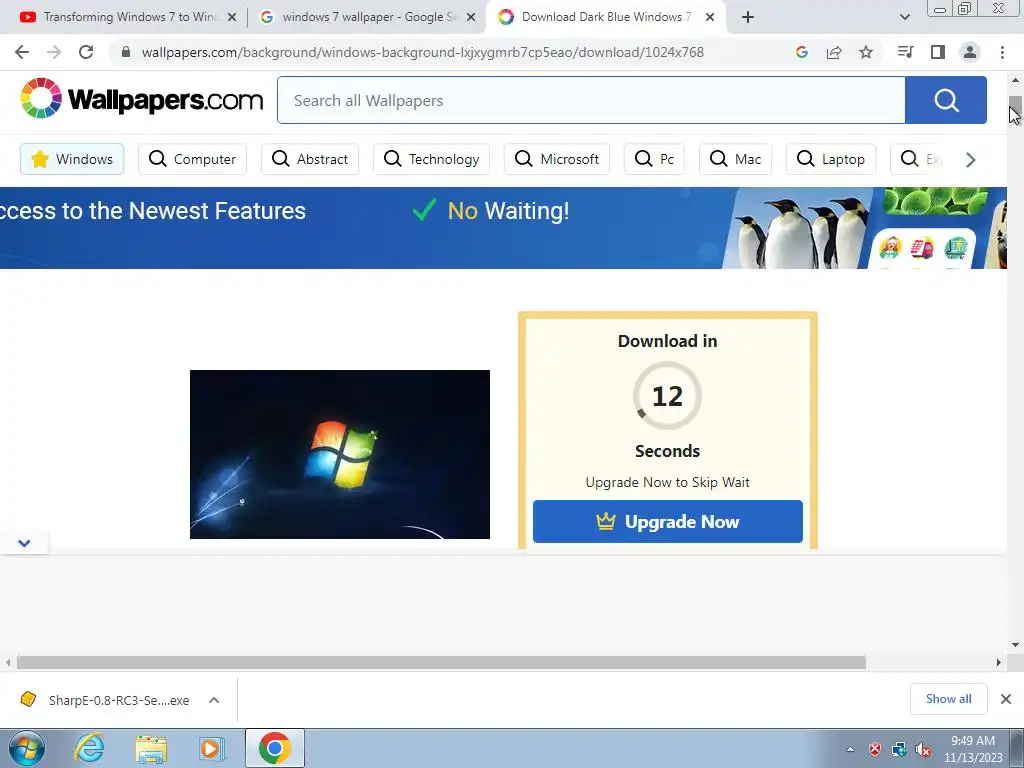Click the No Waiting penguin banner

[503, 228]
